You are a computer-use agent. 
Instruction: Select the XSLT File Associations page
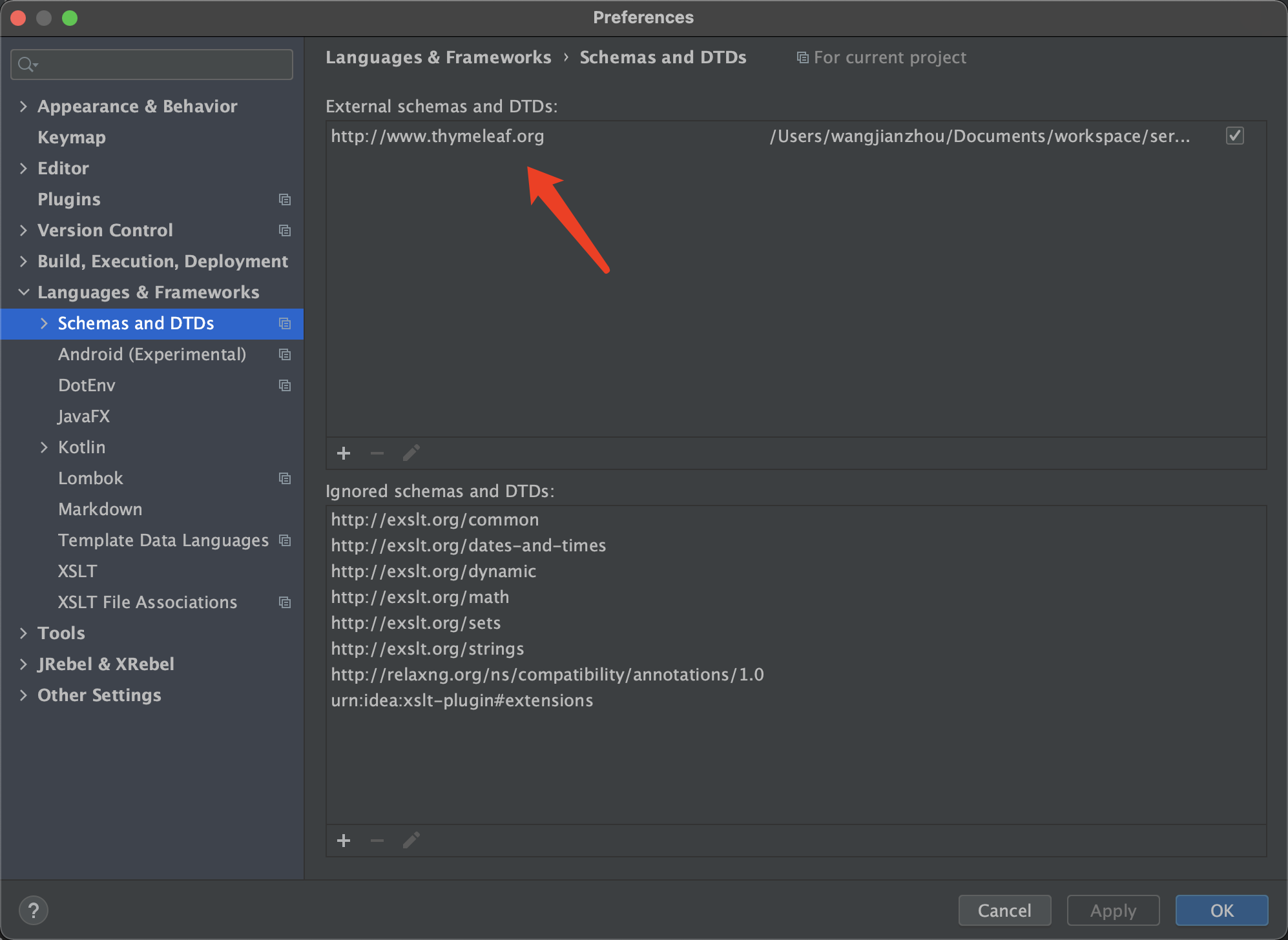(147, 602)
